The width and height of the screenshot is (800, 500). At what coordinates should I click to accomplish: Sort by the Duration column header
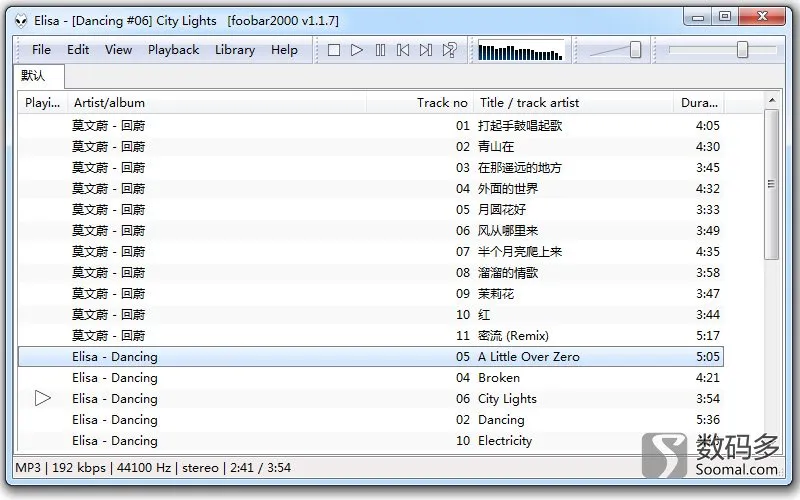pyautogui.click(x=699, y=103)
